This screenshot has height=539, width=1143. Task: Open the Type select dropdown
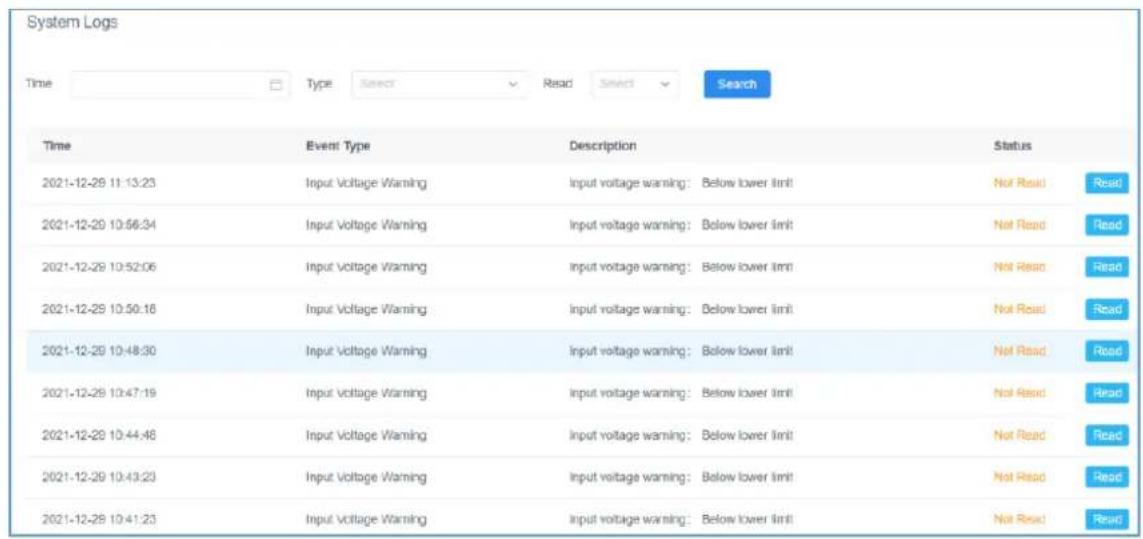tap(440, 85)
